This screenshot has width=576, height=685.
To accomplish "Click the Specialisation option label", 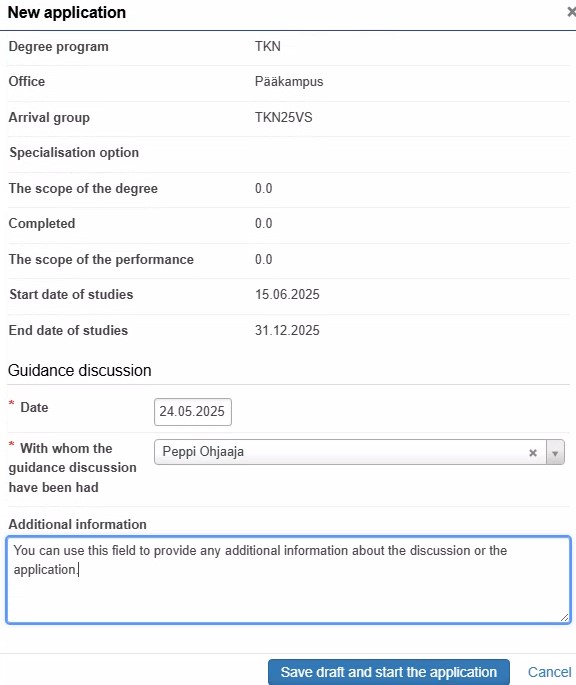I will pos(74,152).
